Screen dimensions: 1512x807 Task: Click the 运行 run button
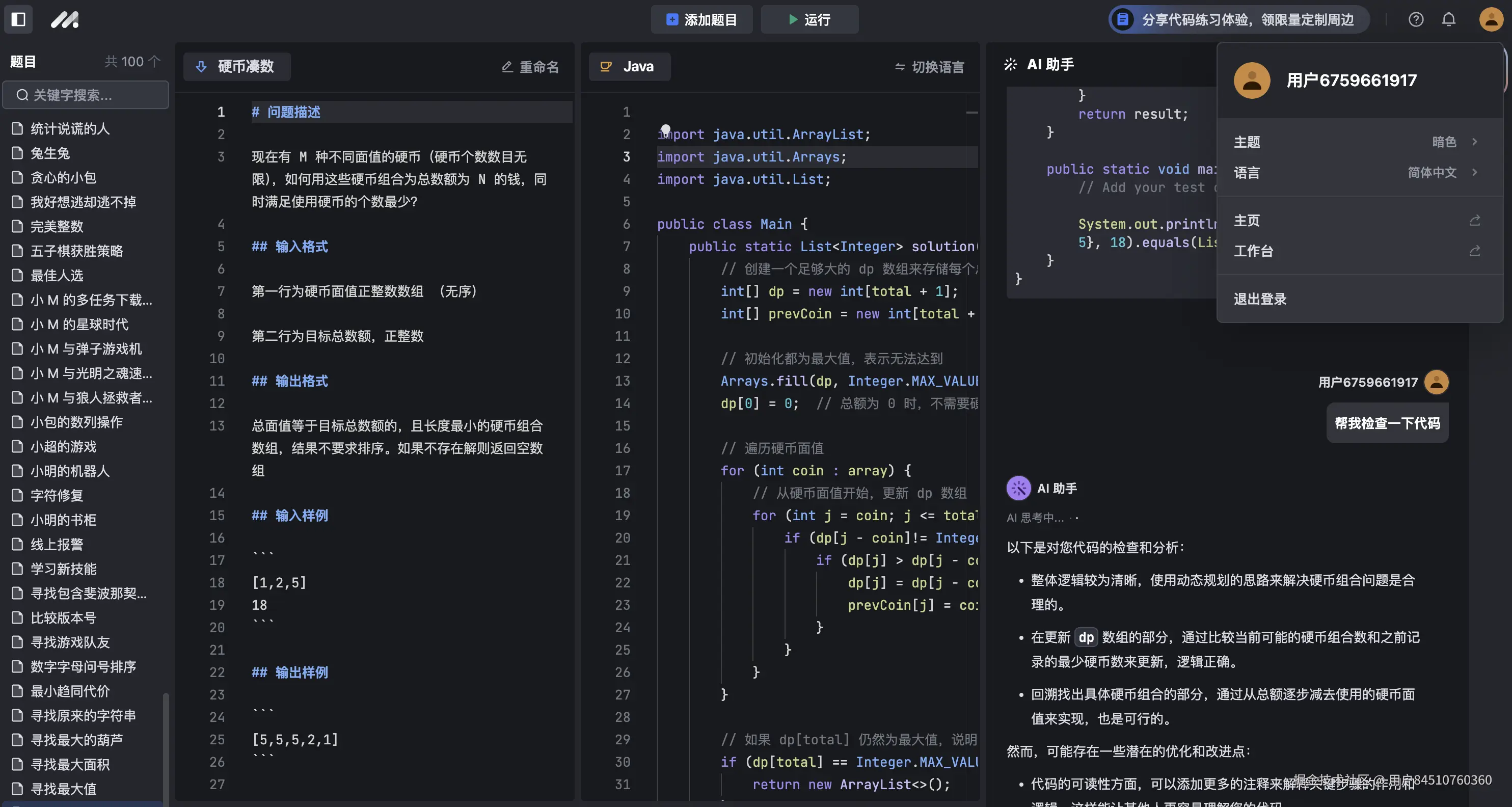(x=809, y=19)
